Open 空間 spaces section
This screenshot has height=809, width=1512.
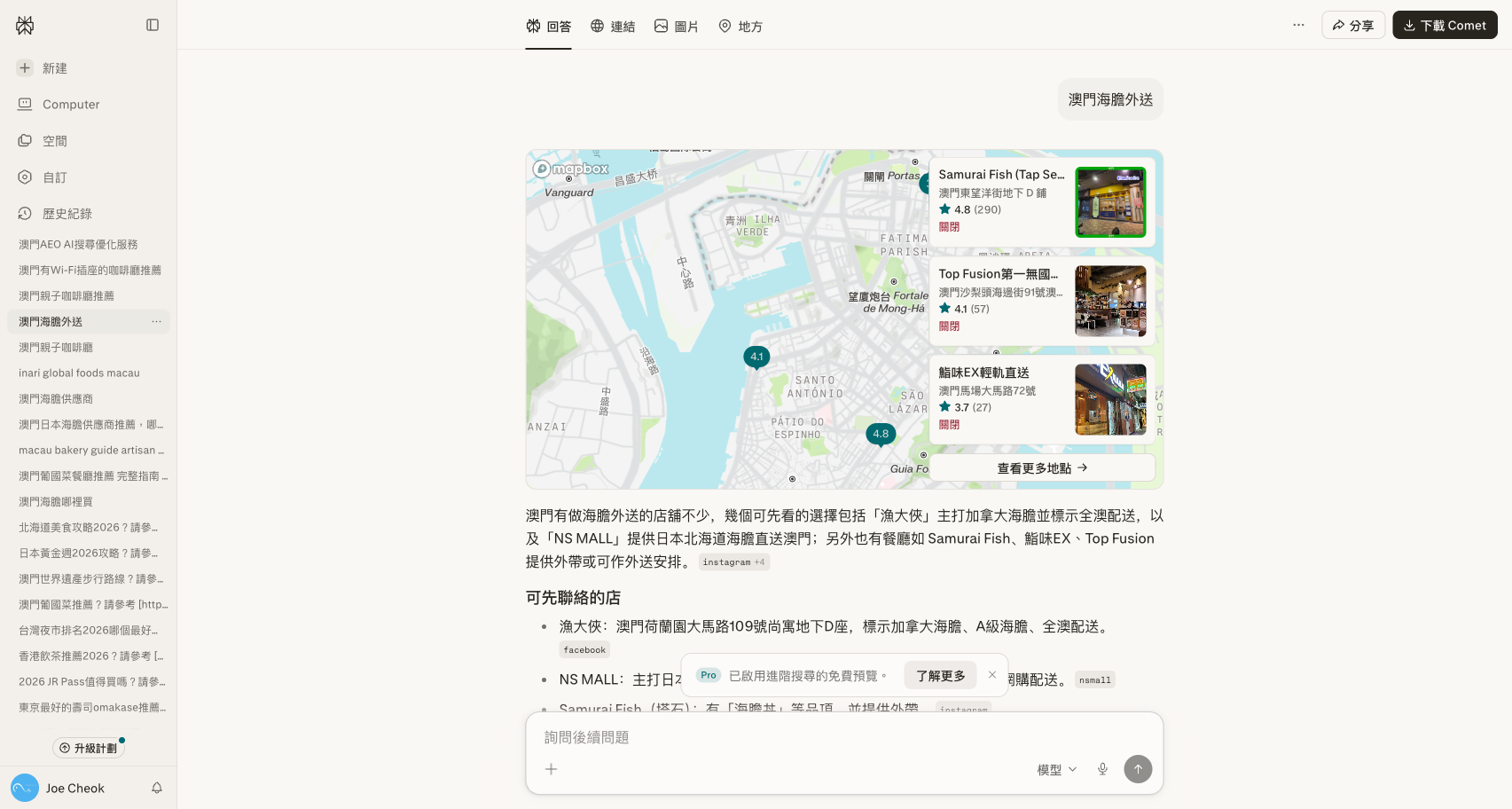click(x=43, y=141)
